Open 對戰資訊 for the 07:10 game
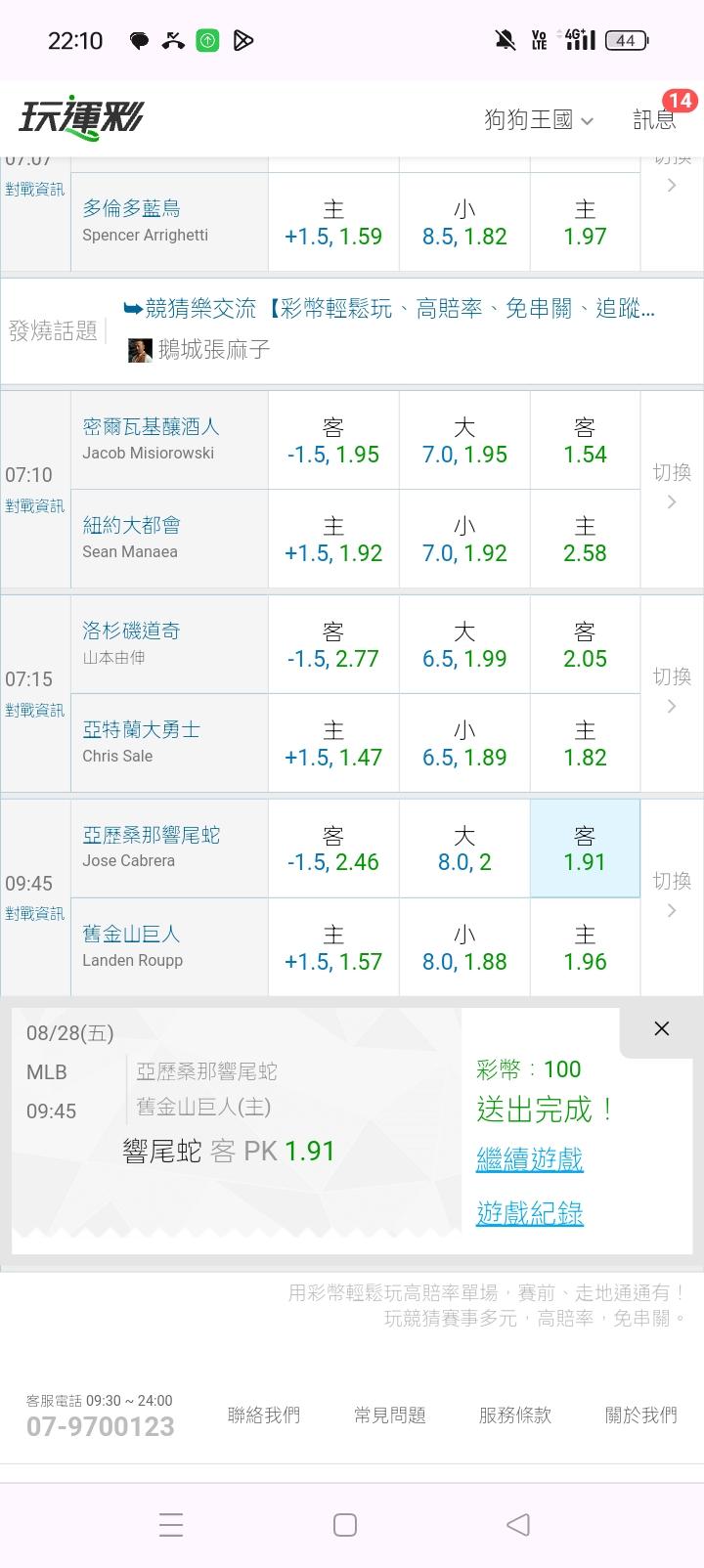The height and width of the screenshot is (1568, 704). click(x=34, y=505)
